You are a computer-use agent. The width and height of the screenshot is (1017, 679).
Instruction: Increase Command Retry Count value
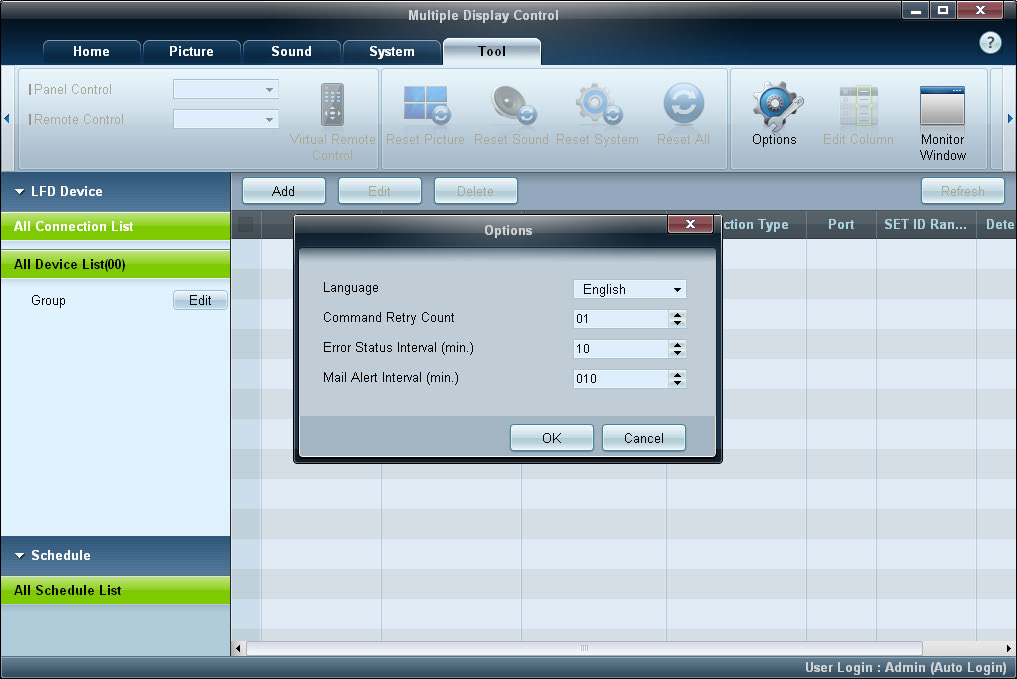coord(678,315)
